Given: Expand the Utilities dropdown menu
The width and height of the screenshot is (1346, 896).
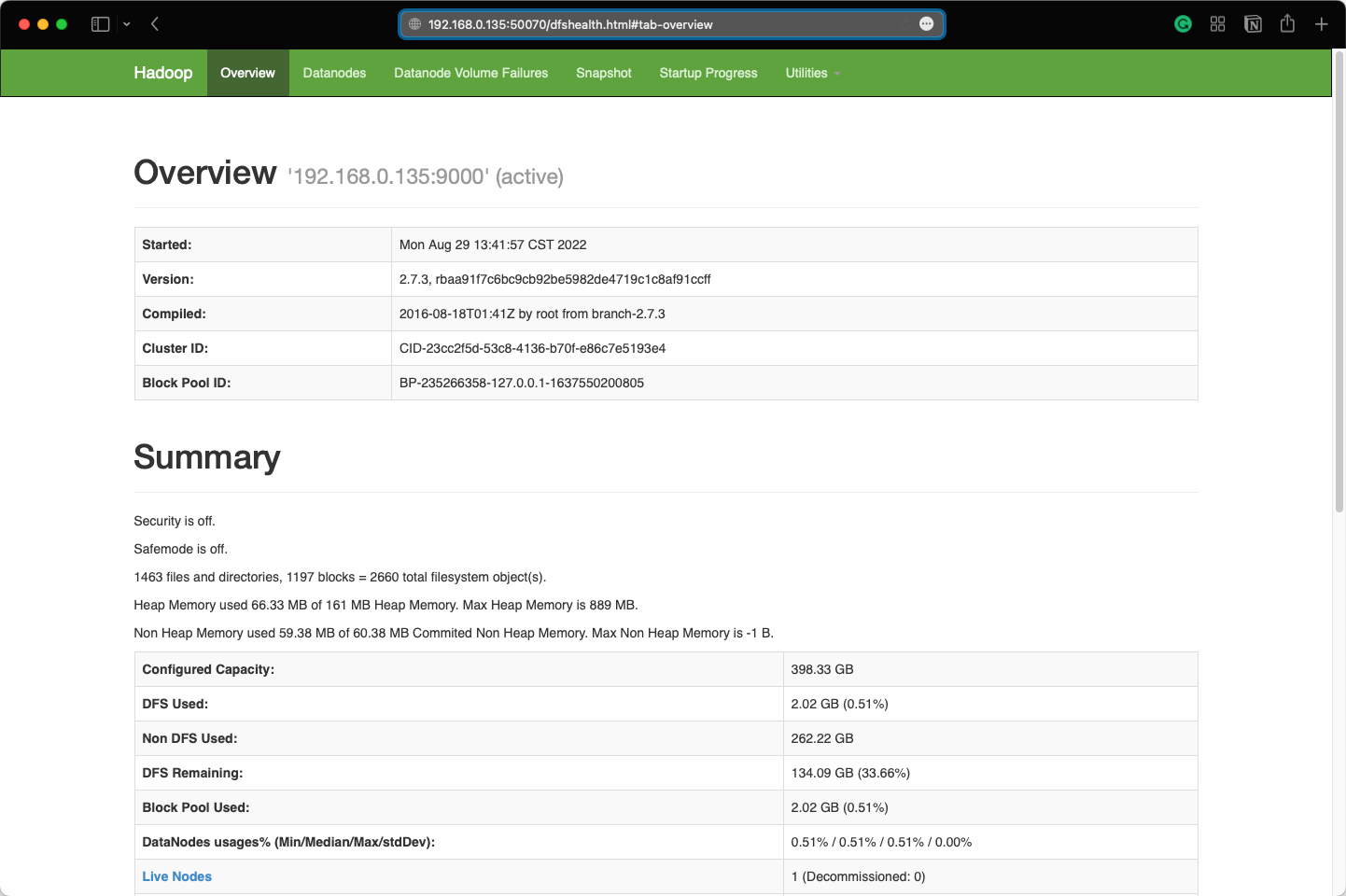Looking at the screenshot, I should click(813, 73).
